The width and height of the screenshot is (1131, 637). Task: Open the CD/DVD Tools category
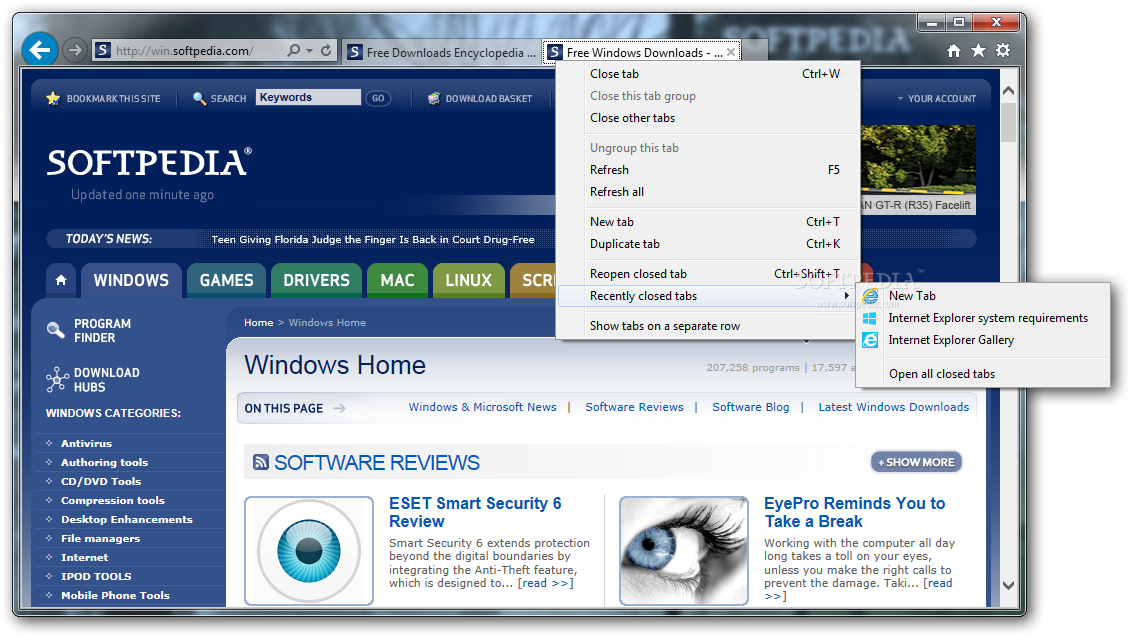click(x=101, y=481)
